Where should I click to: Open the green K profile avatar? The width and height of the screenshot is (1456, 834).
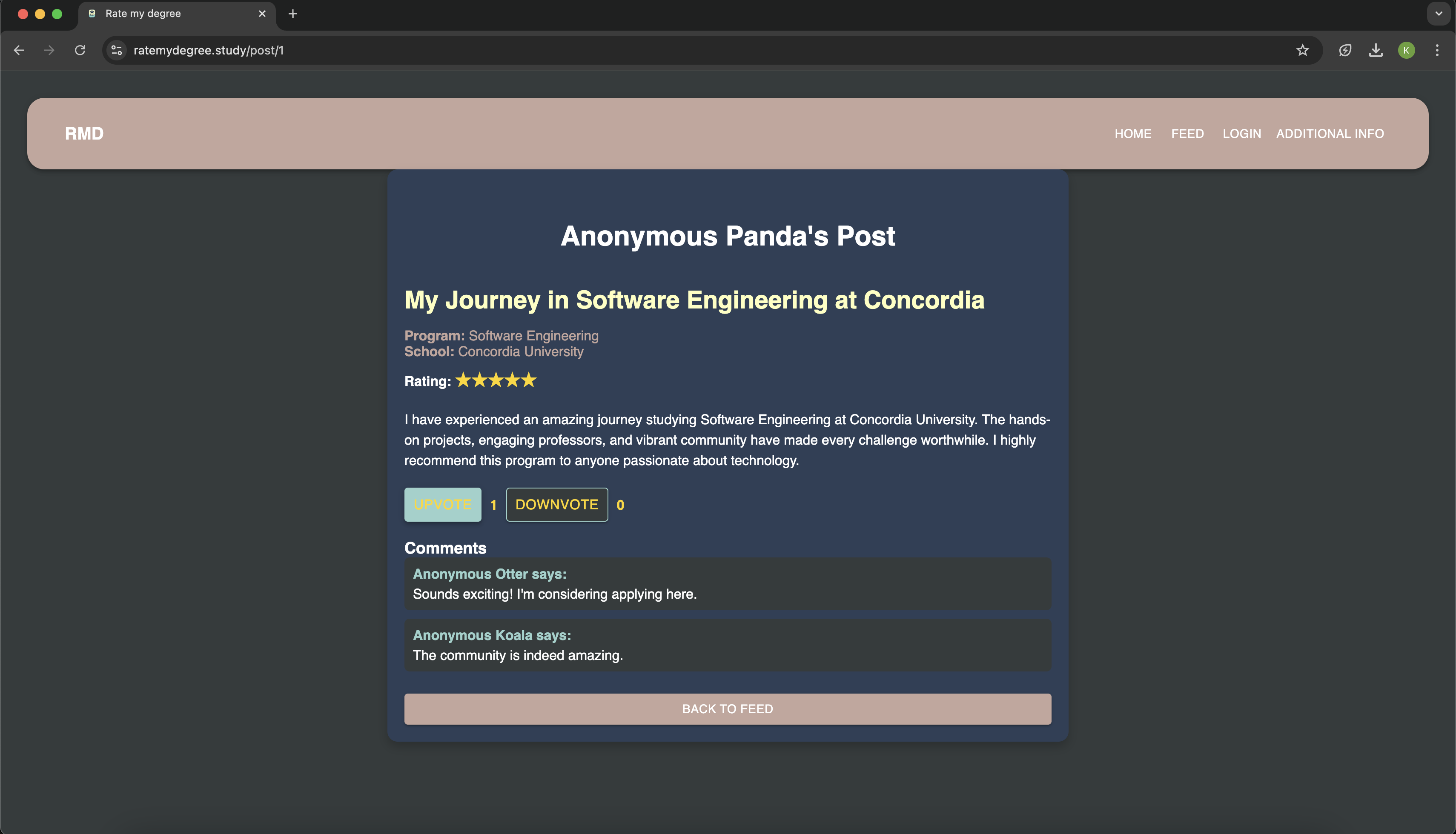[x=1406, y=50]
